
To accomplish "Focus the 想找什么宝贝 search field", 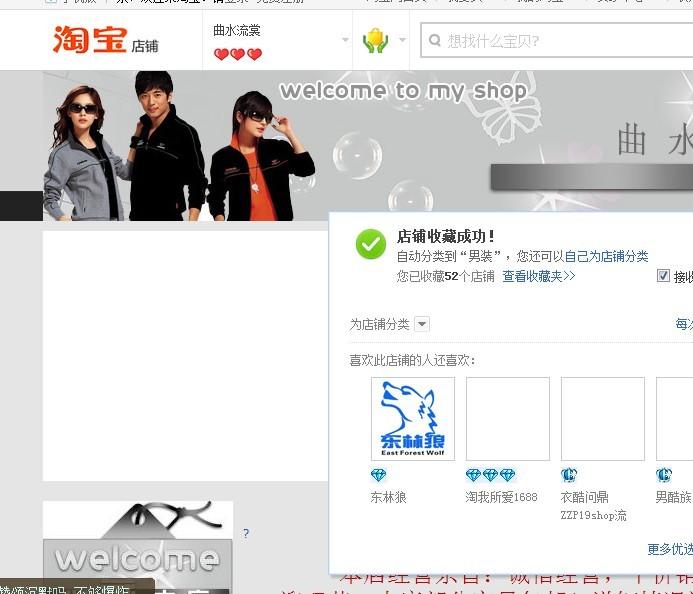I will pos(557,41).
